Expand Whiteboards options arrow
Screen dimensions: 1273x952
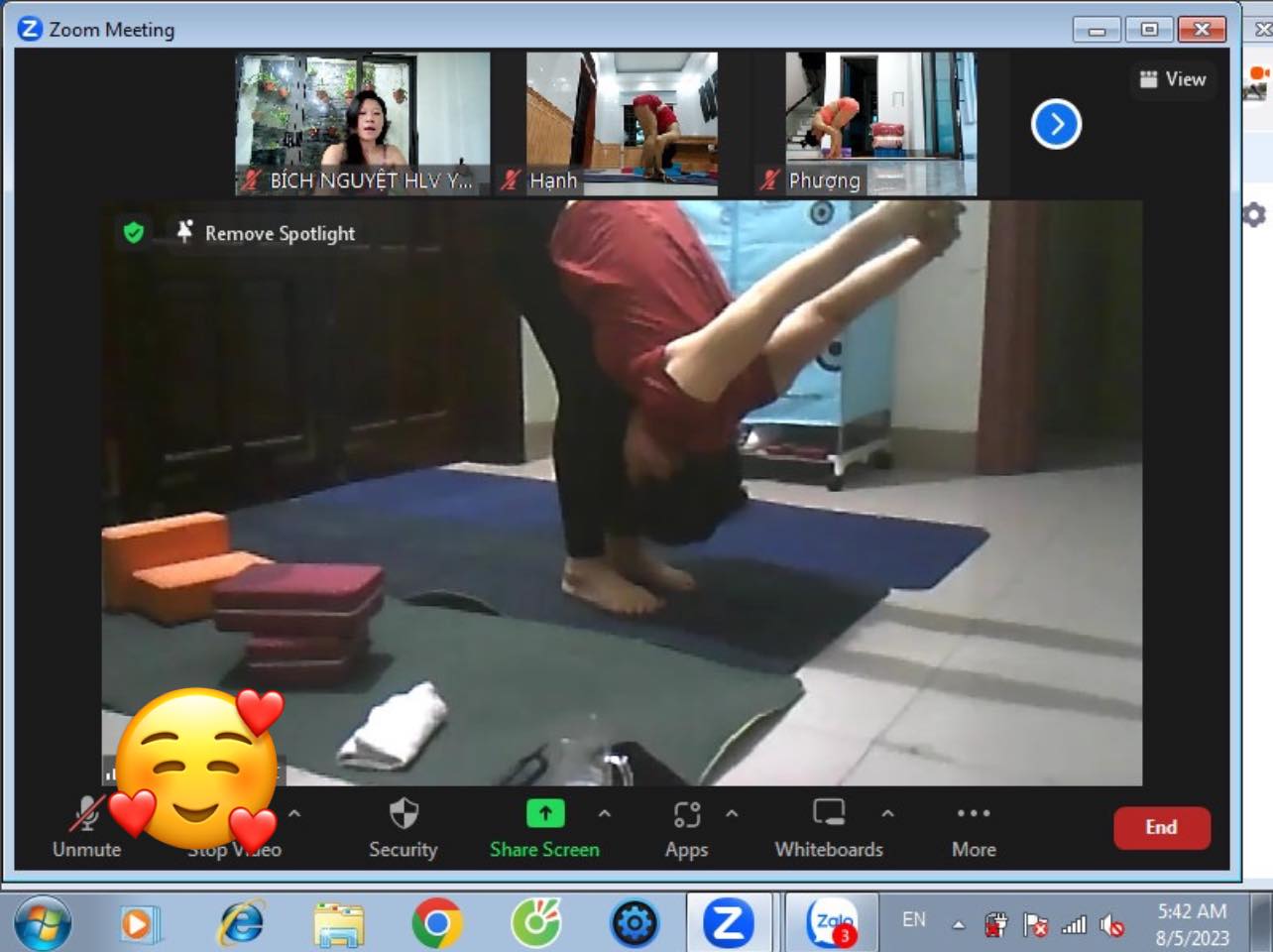(887, 814)
